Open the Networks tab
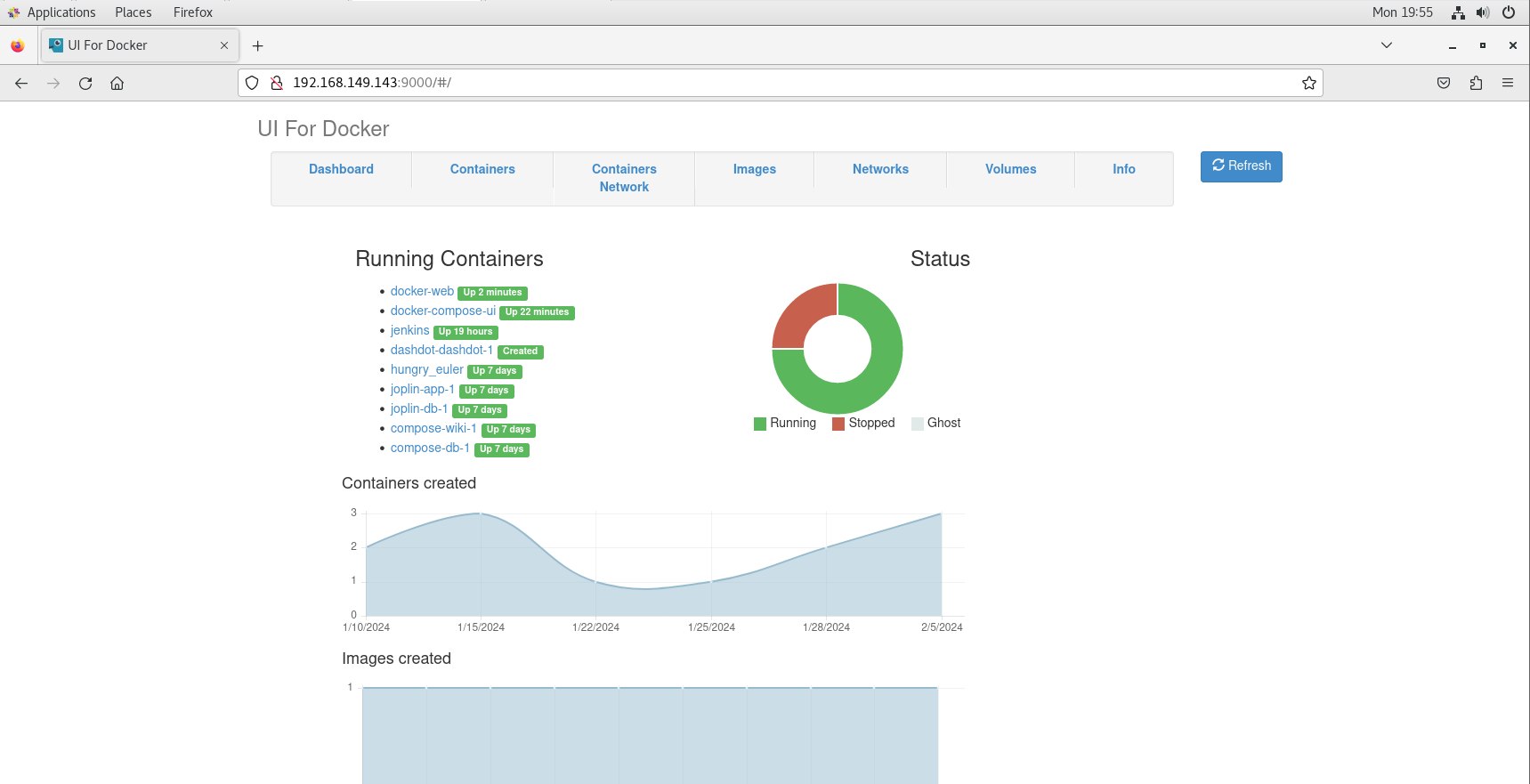Viewport: 1530px width, 784px height. pyautogui.click(x=880, y=169)
